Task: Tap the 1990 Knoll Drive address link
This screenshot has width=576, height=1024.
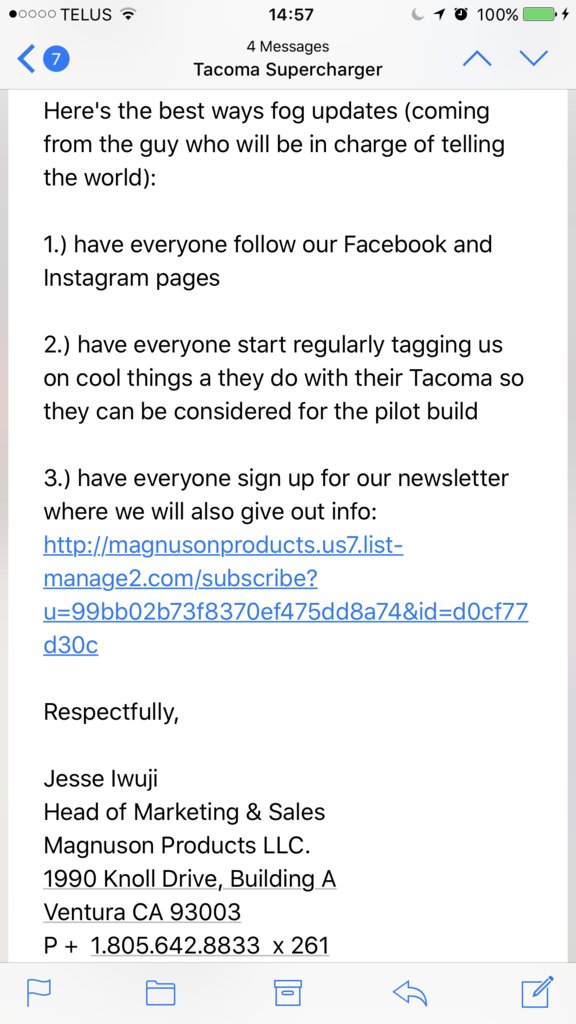Action: tap(189, 879)
